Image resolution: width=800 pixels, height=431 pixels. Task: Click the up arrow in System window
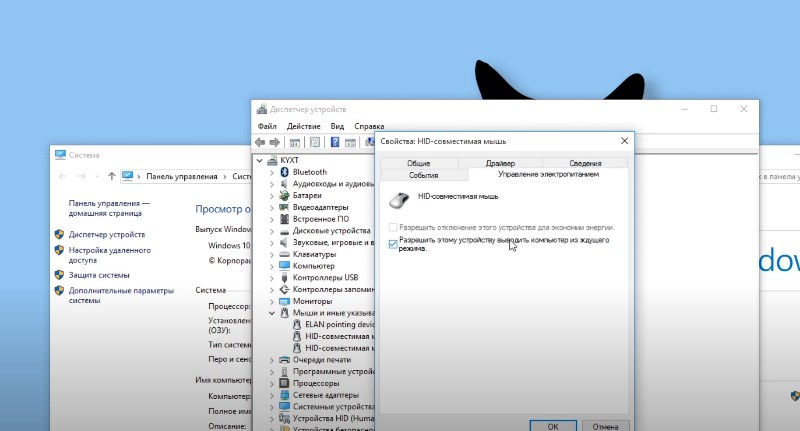coord(111,176)
